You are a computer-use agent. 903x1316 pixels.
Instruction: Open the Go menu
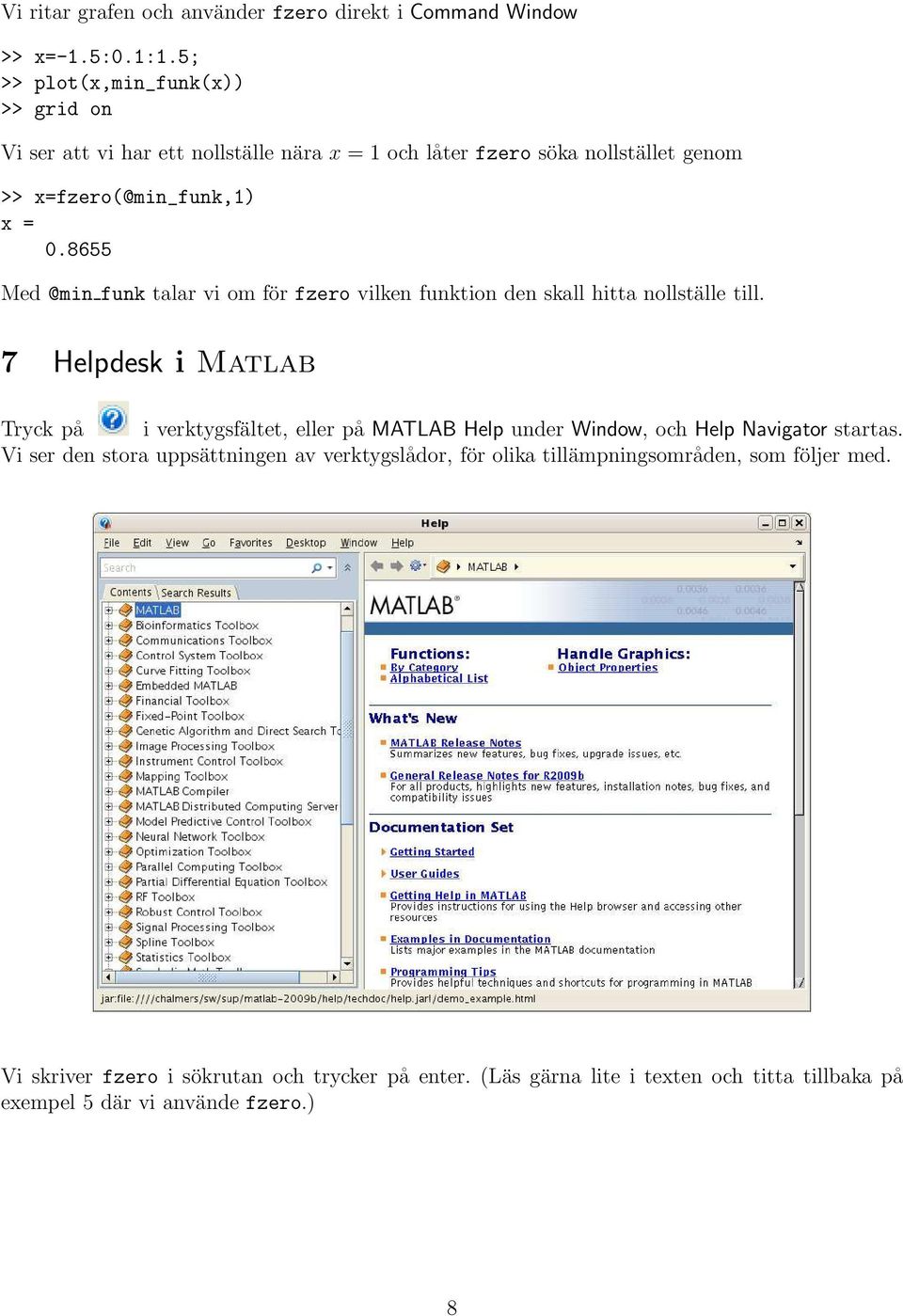(209, 543)
